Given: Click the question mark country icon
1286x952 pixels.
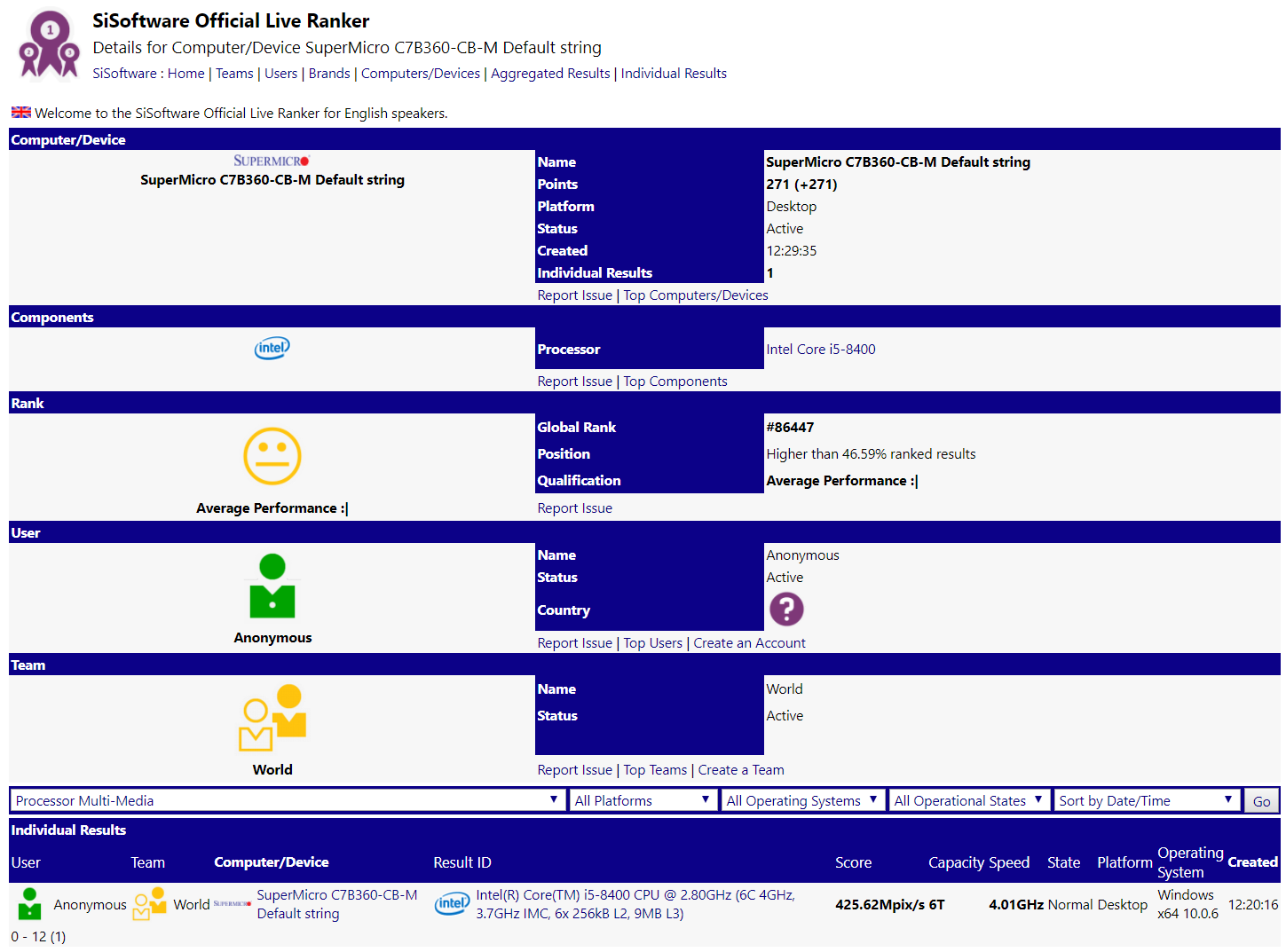Looking at the screenshot, I should [786, 610].
